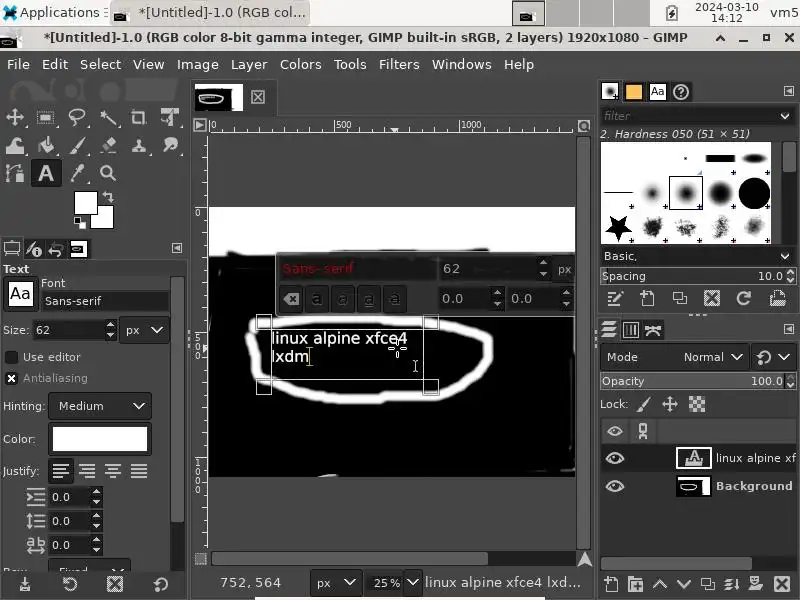Open the Brushes tab in top-right dock
The width and height of the screenshot is (800, 600).
click(x=610, y=92)
